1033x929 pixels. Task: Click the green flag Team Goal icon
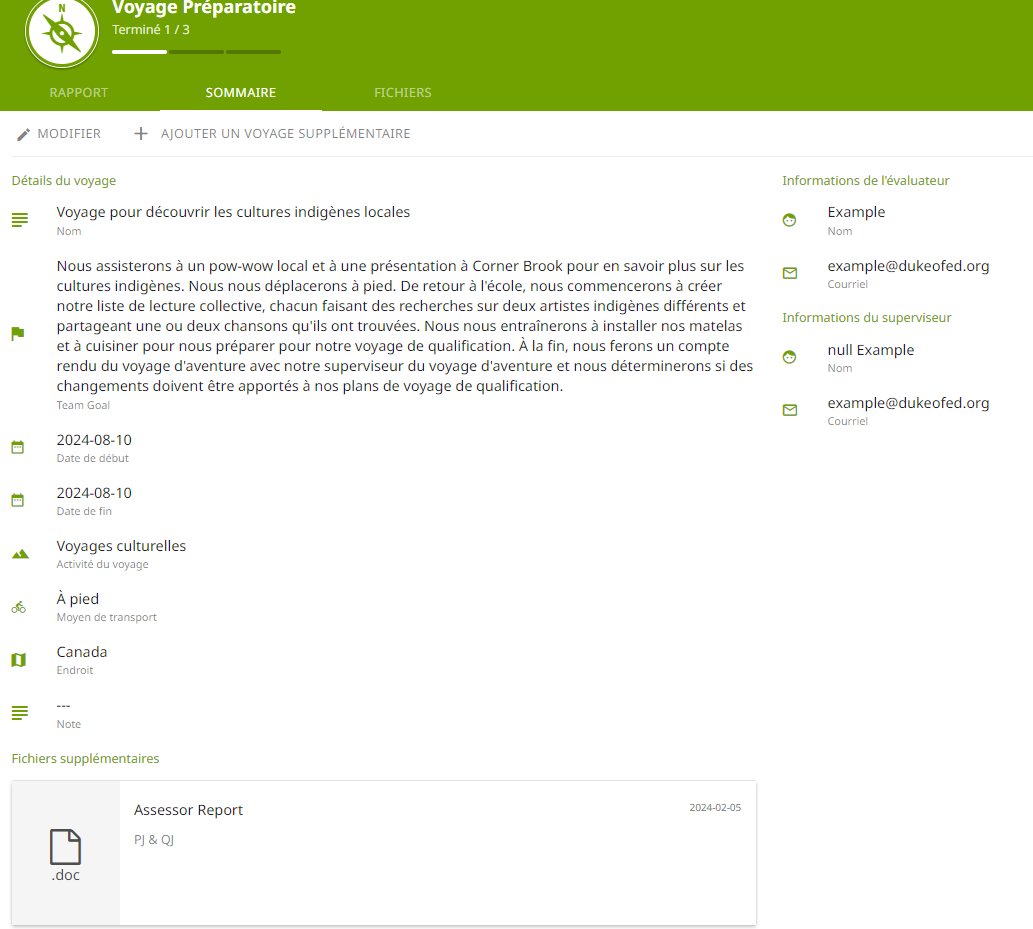(18, 334)
